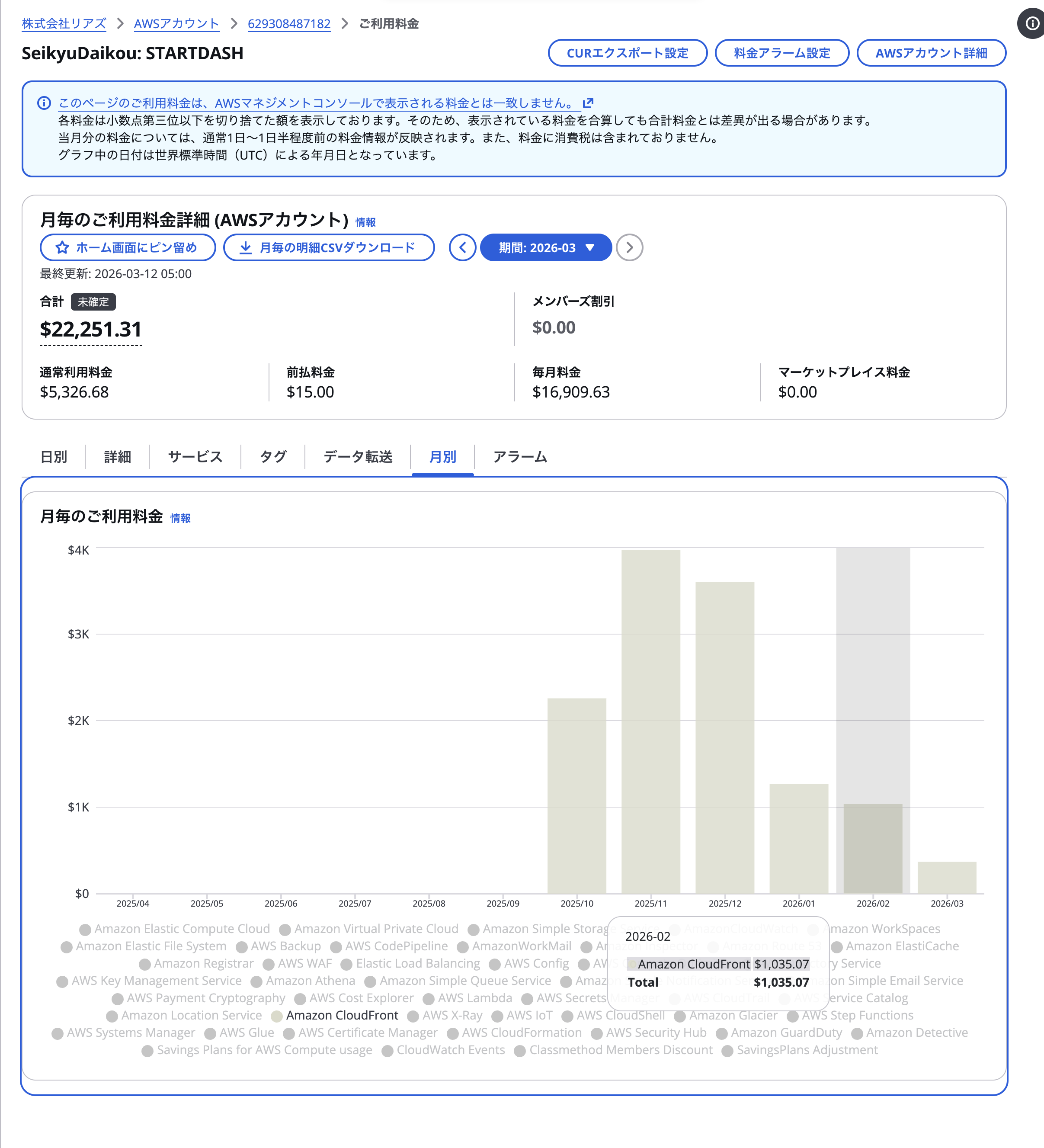This screenshot has width=1044, height=1148.
Task: Click breadcrumb chevron after AWSアカウント
Action: coord(234,23)
